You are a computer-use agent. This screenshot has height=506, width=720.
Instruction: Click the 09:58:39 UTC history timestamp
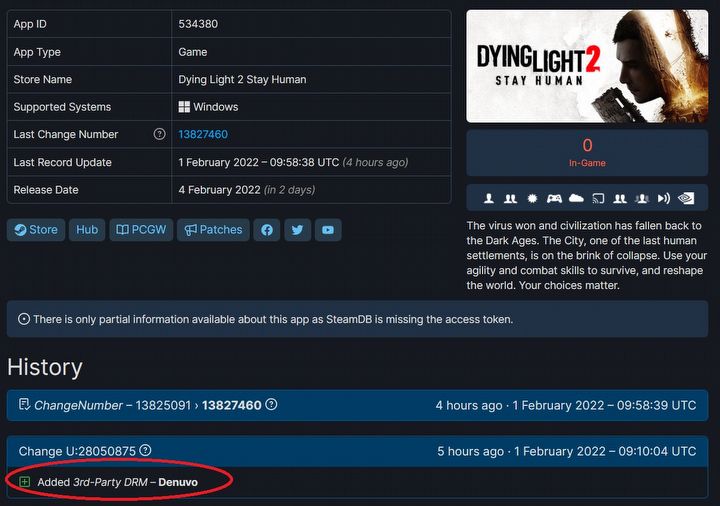[604, 405]
